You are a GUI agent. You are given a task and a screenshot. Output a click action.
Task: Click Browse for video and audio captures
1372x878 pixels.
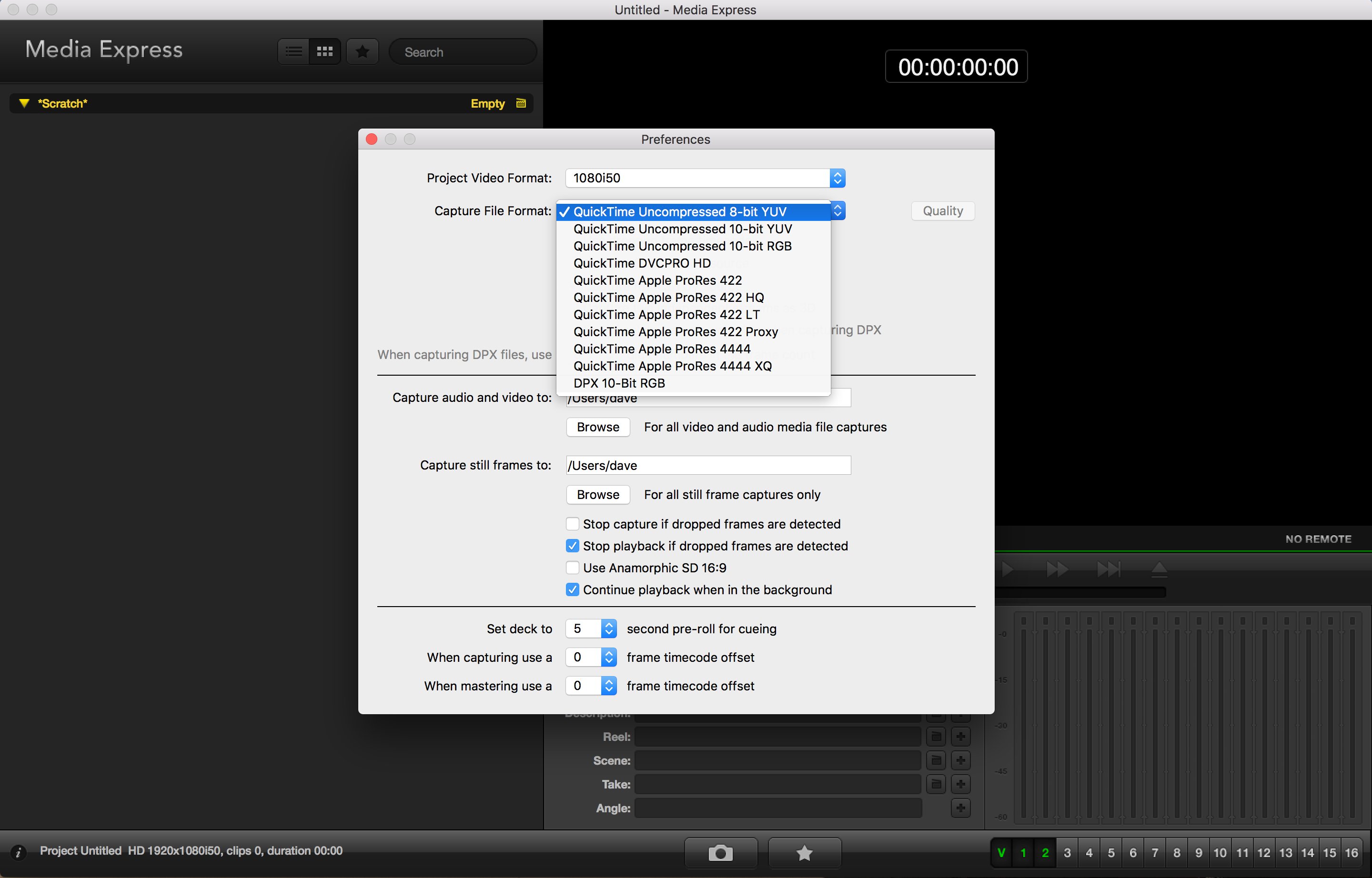click(598, 427)
